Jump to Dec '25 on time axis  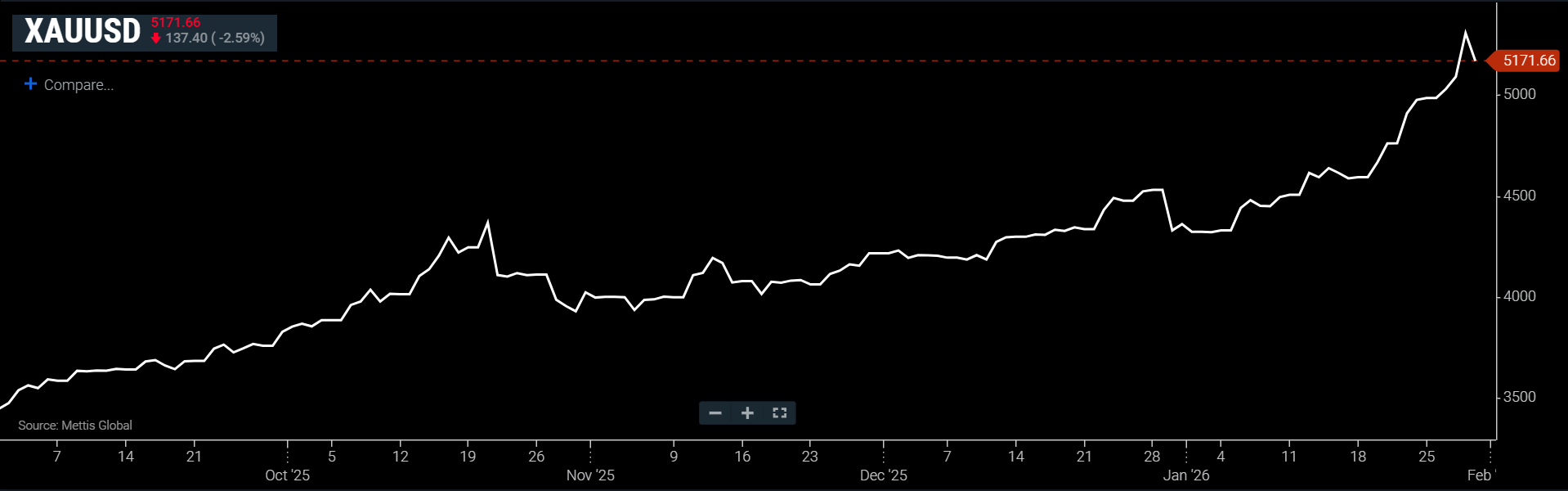(x=883, y=475)
